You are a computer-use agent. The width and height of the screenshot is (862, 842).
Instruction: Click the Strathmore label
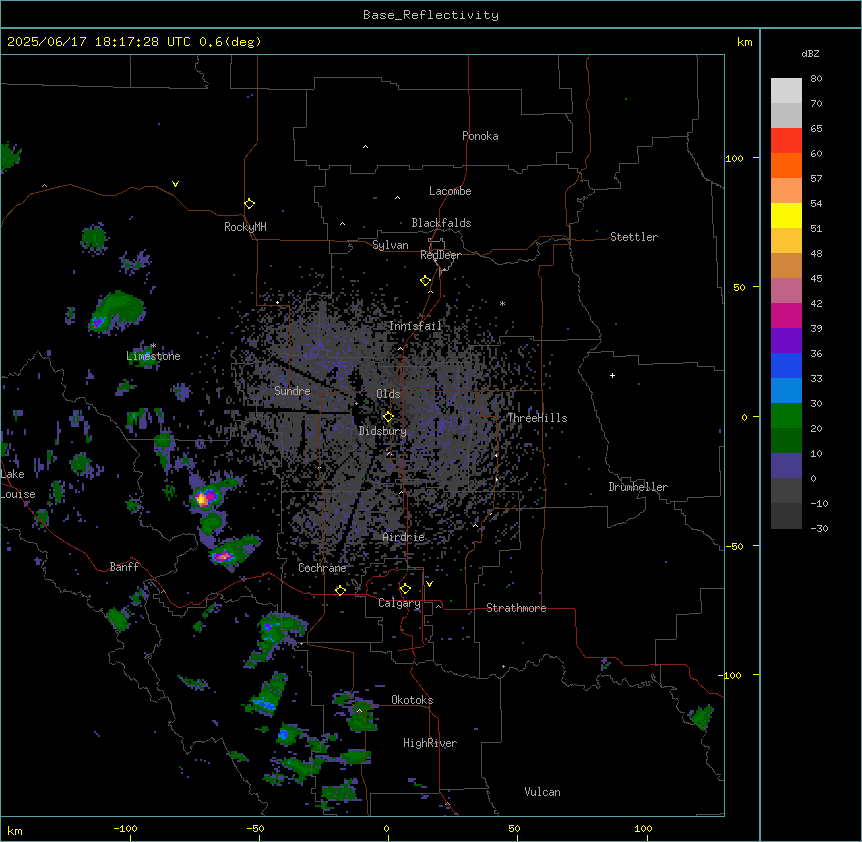click(516, 608)
